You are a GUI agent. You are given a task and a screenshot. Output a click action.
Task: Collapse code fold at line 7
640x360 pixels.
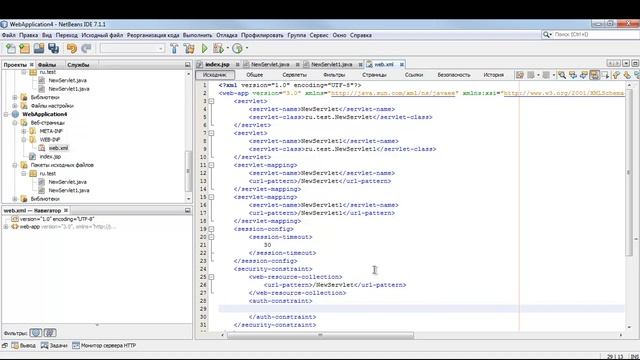coord(211,133)
